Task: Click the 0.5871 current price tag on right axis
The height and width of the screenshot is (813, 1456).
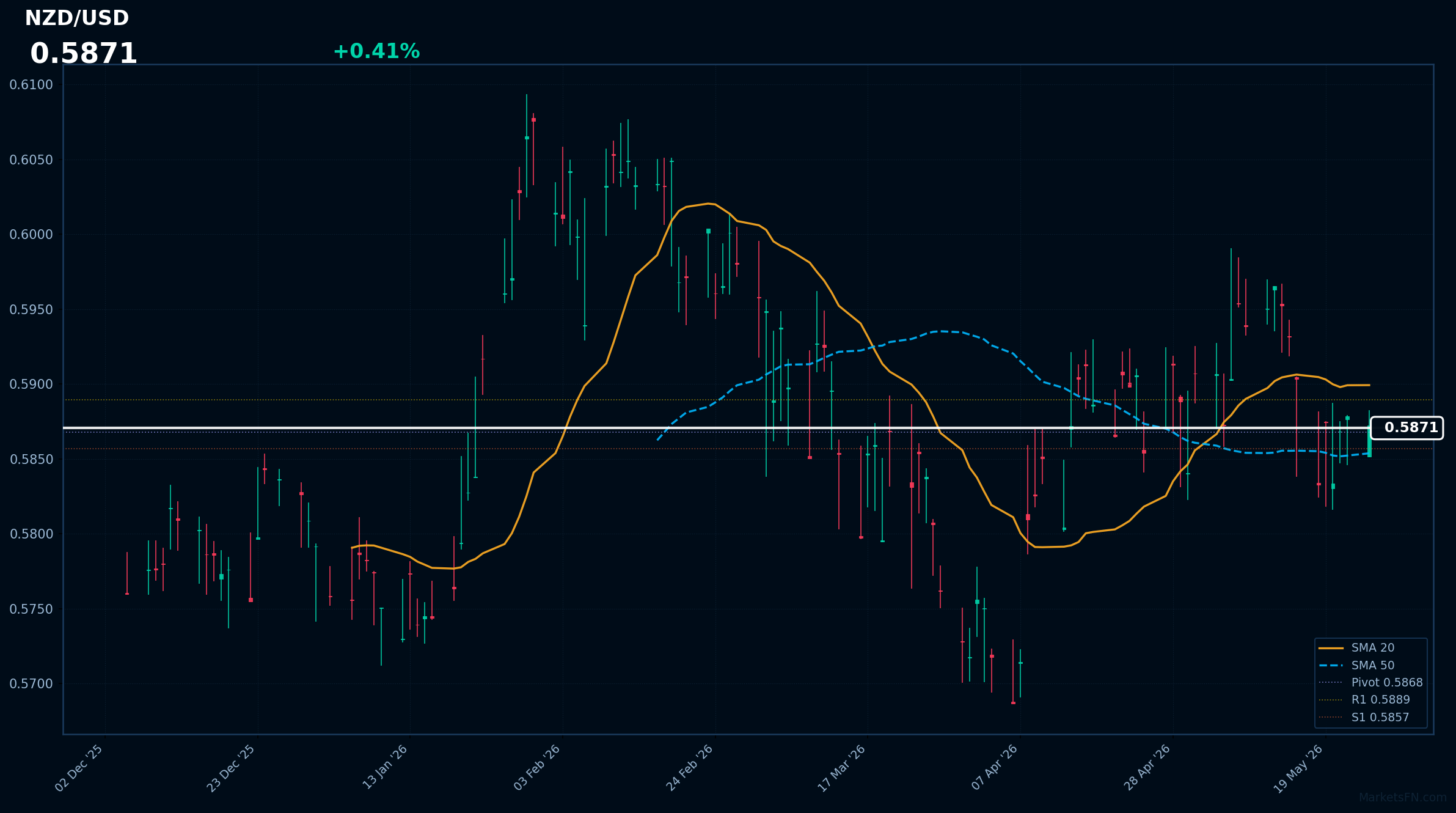Action: (1407, 428)
